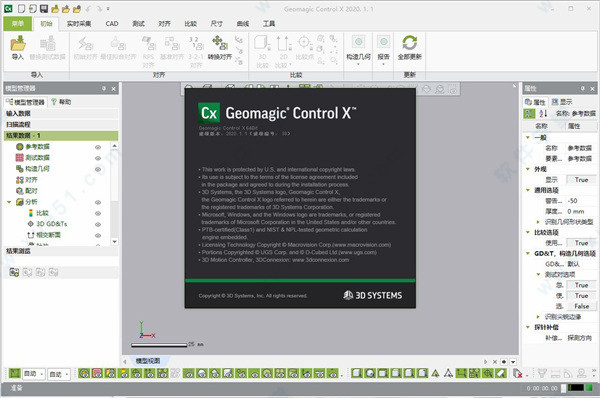Pin the 属性 panel
The height and width of the screenshot is (398, 600).
(x=583, y=88)
